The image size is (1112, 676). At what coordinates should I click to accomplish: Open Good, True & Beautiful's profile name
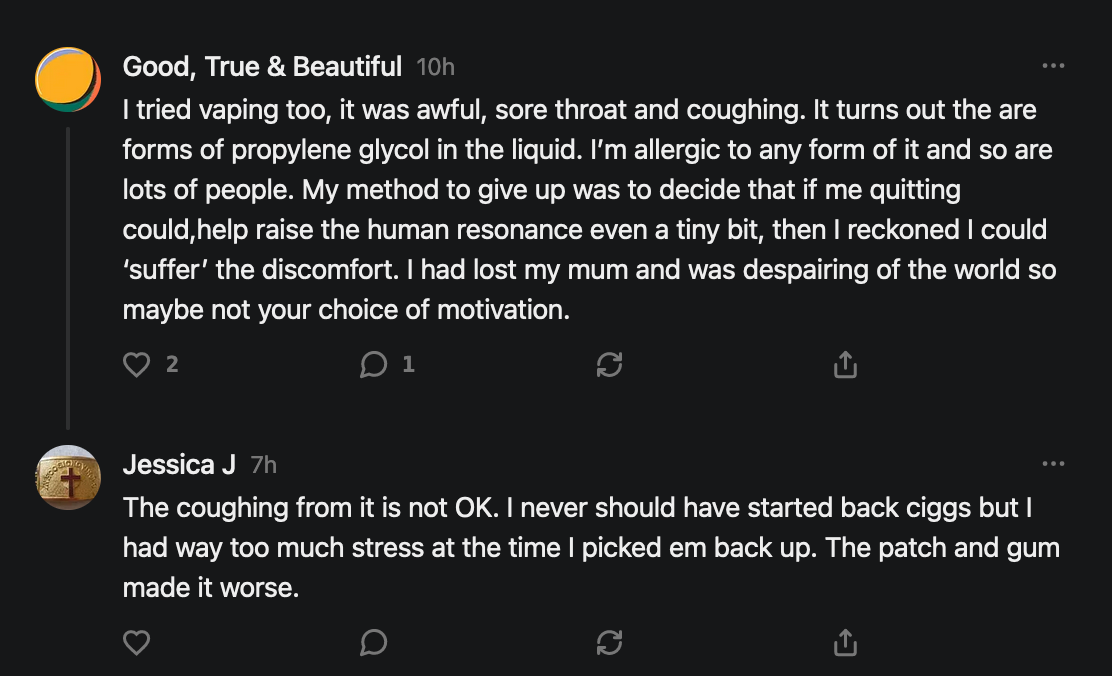(262, 67)
